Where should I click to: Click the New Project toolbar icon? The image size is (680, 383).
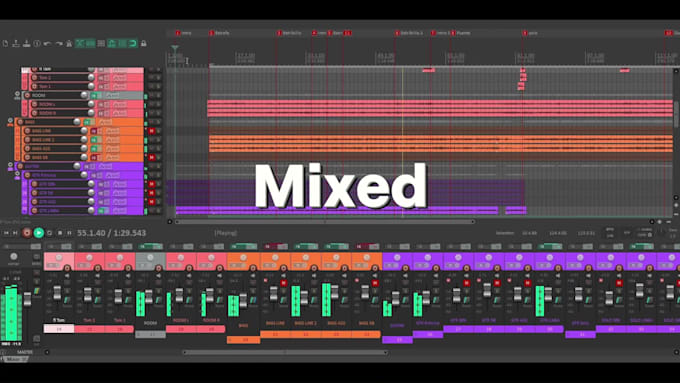[5, 43]
